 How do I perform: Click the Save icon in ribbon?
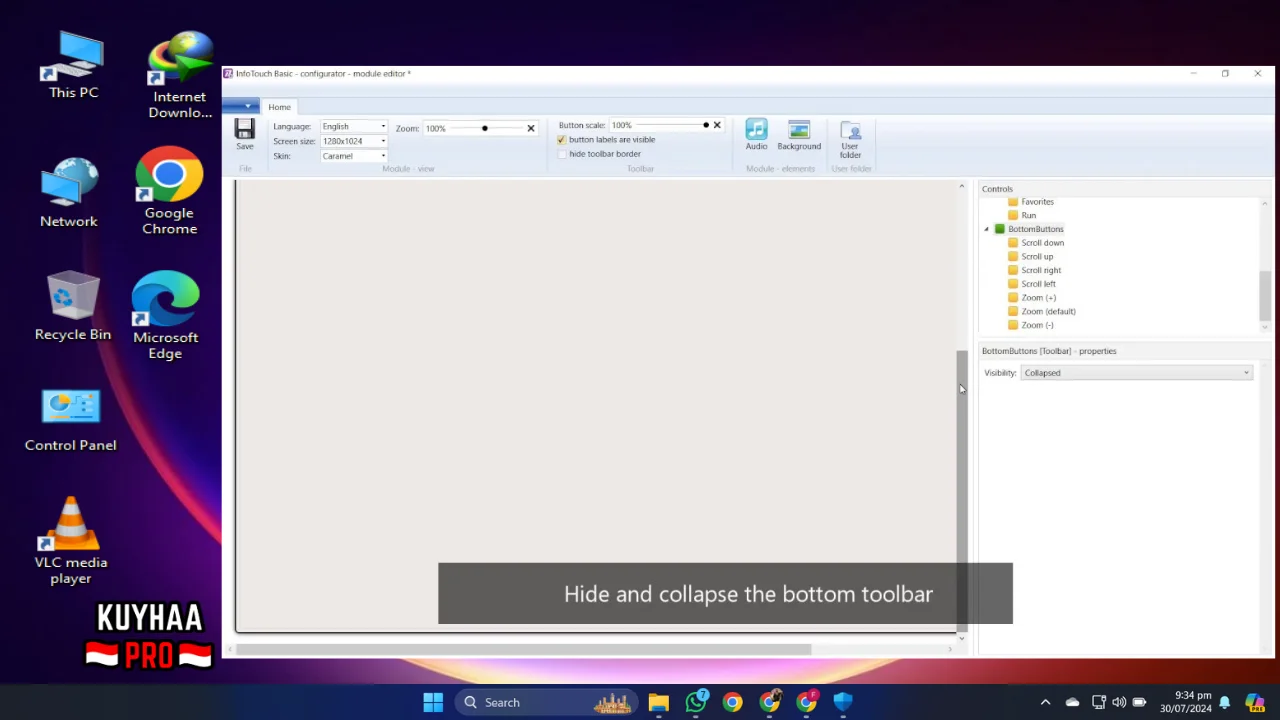244,134
